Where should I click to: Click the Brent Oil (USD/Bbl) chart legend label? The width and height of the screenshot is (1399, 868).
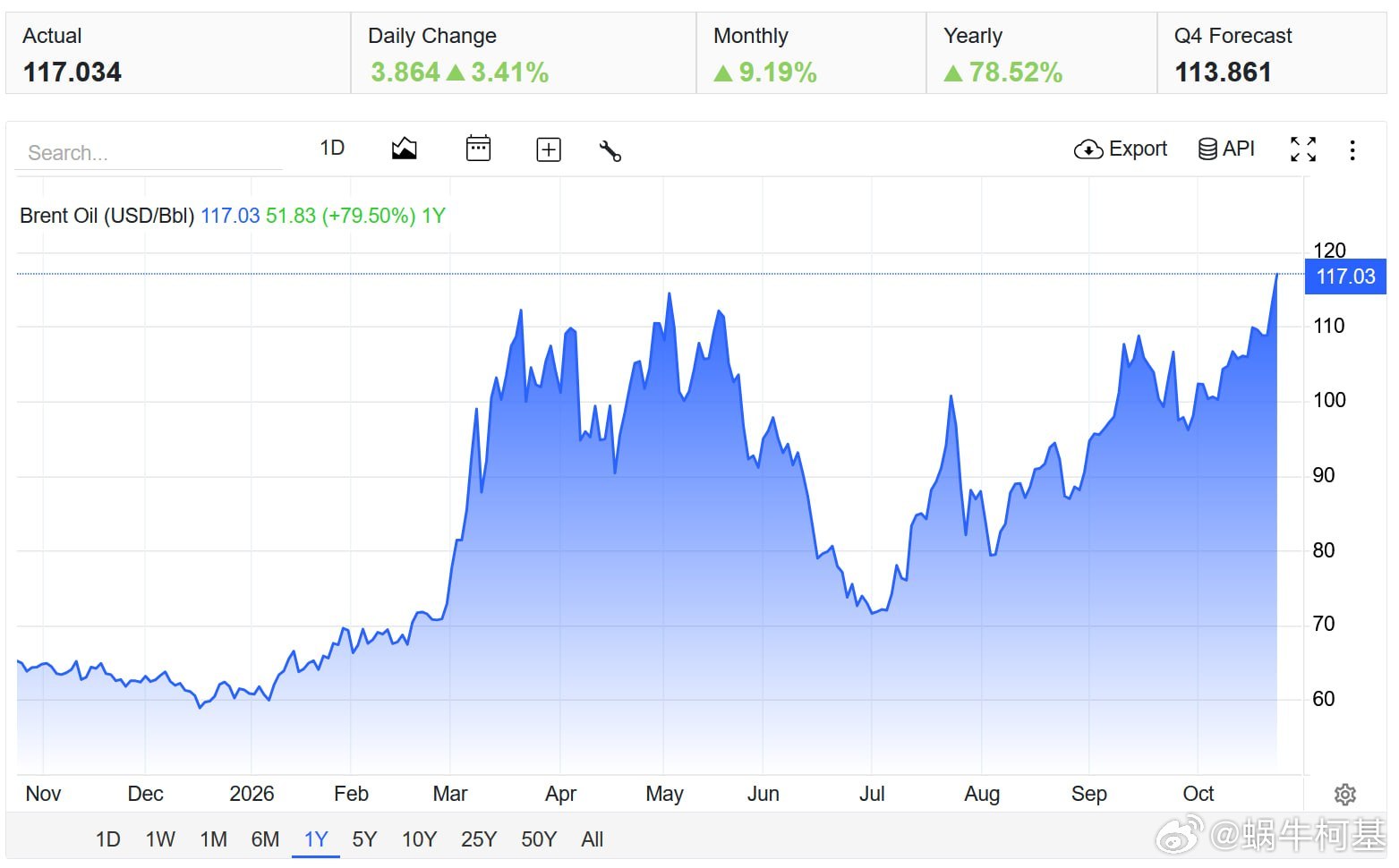pos(107,216)
